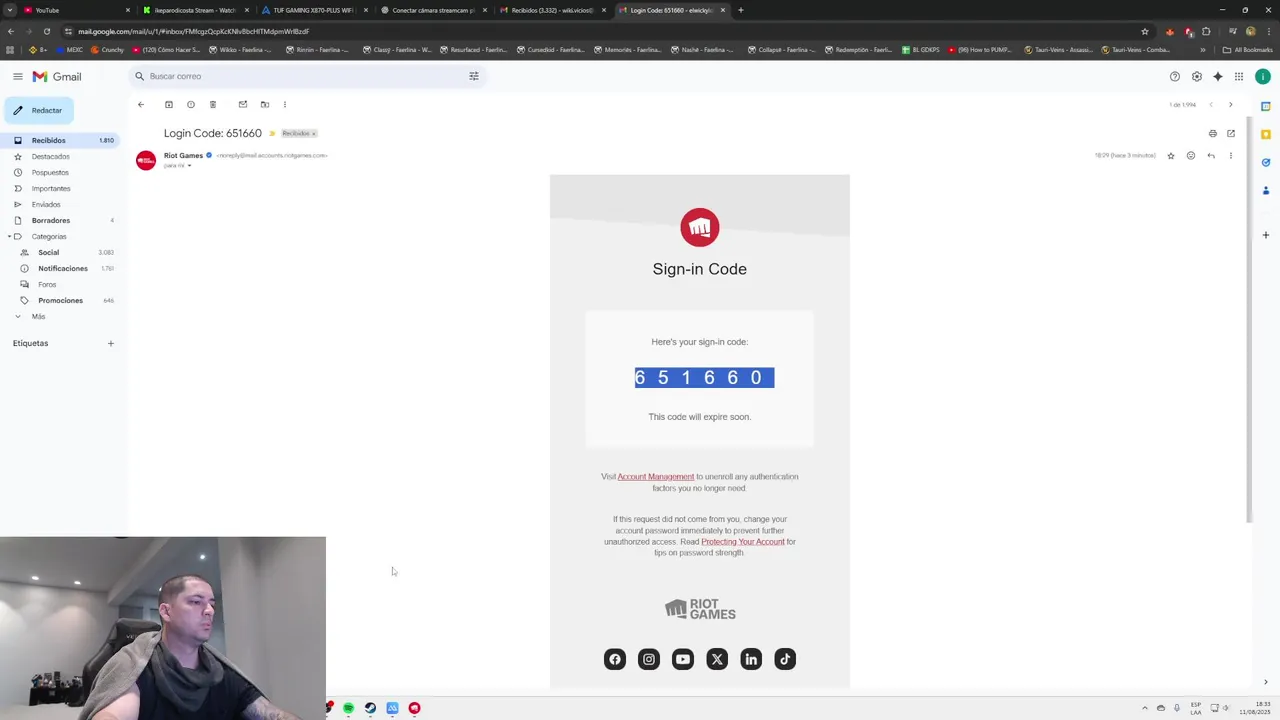Open the message three-dot options menu
Image resolution: width=1280 pixels, height=720 pixels.
point(1231,155)
